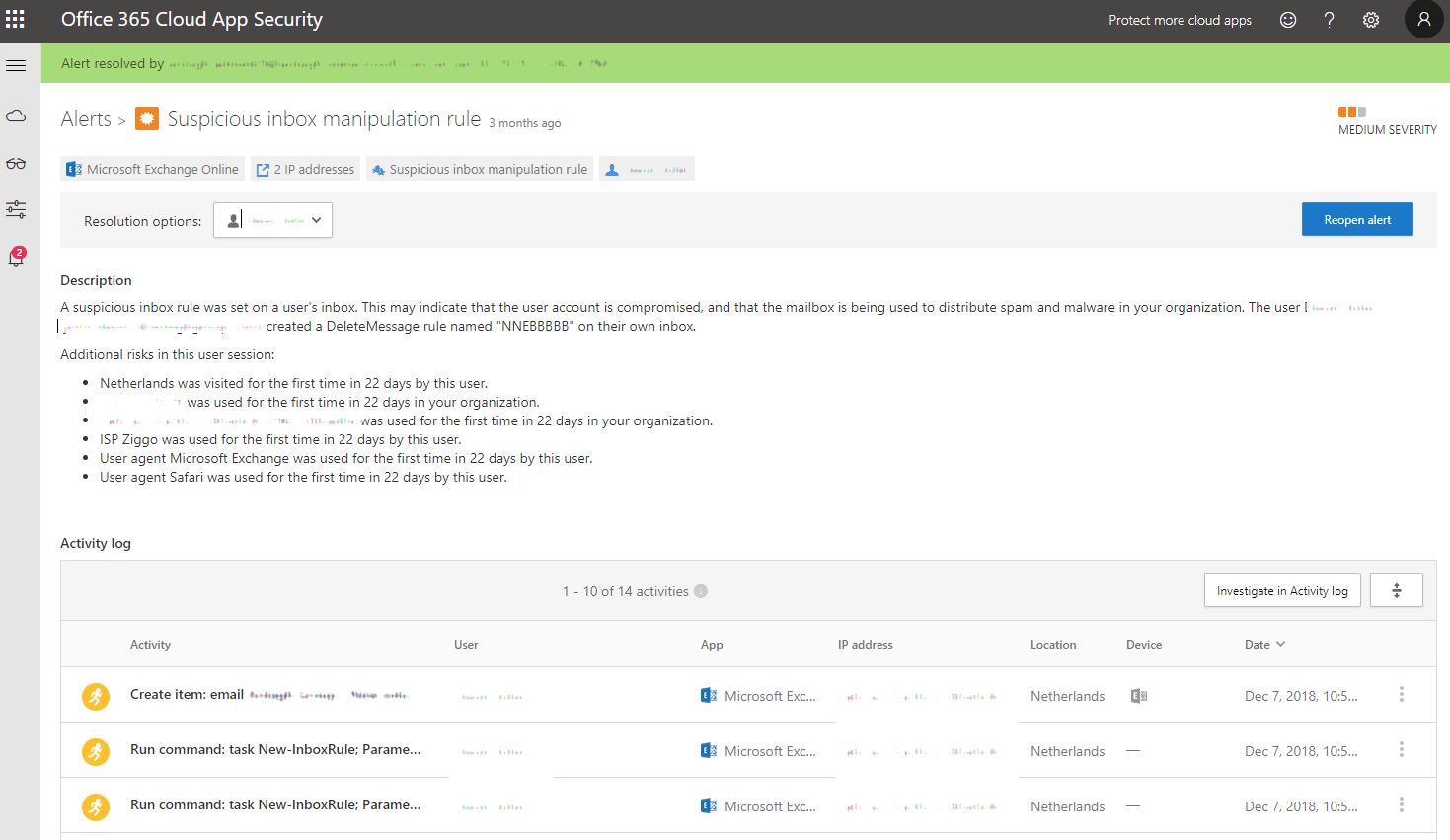
Task: Click the User column header
Action: (x=466, y=645)
